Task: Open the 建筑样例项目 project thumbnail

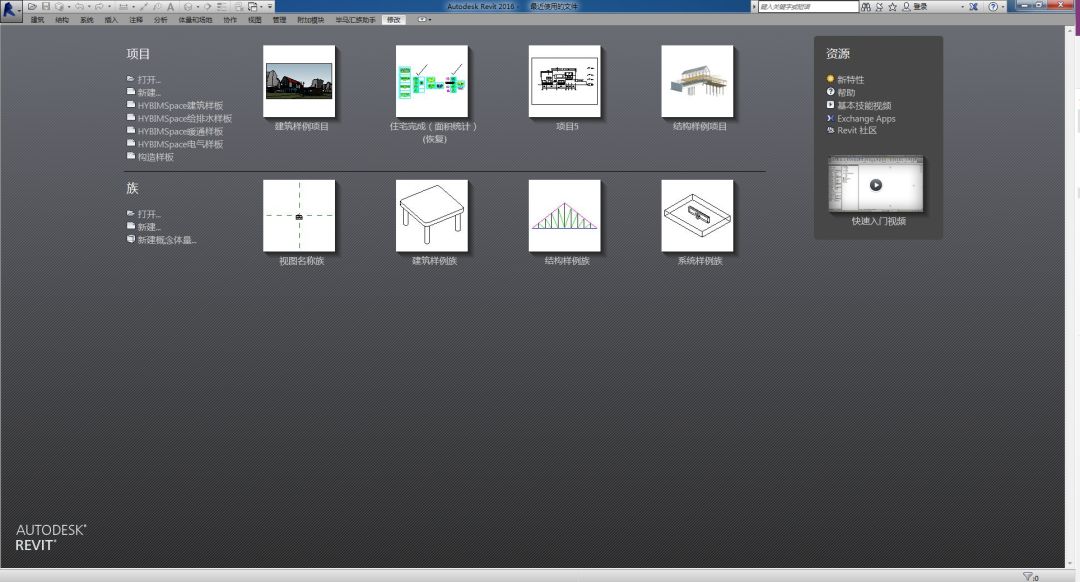Action: coord(300,81)
